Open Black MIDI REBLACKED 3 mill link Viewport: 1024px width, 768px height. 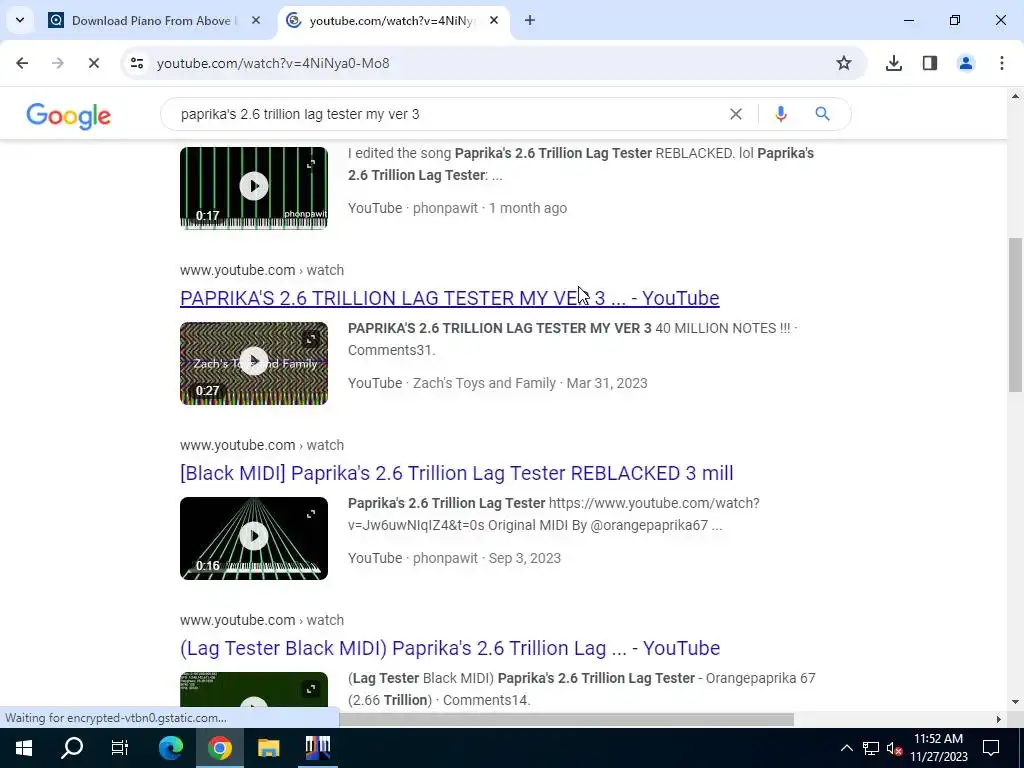456,473
